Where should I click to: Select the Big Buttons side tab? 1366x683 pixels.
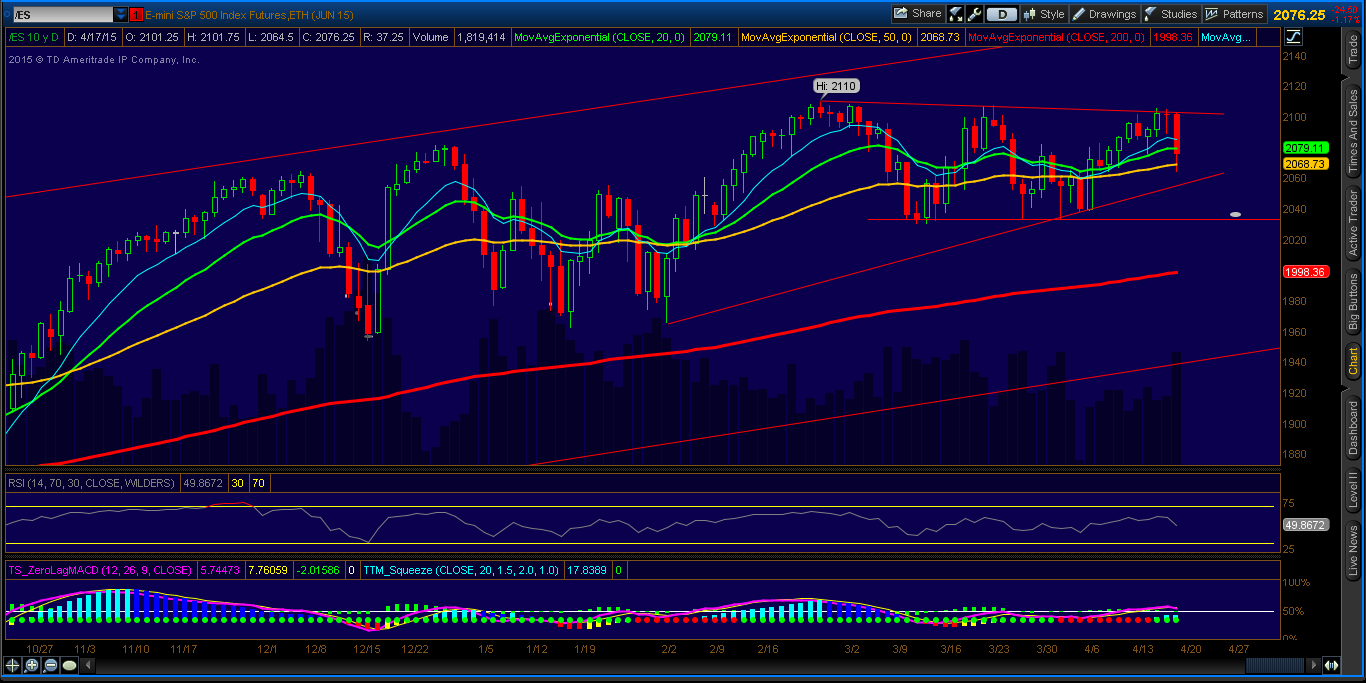(x=1353, y=301)
